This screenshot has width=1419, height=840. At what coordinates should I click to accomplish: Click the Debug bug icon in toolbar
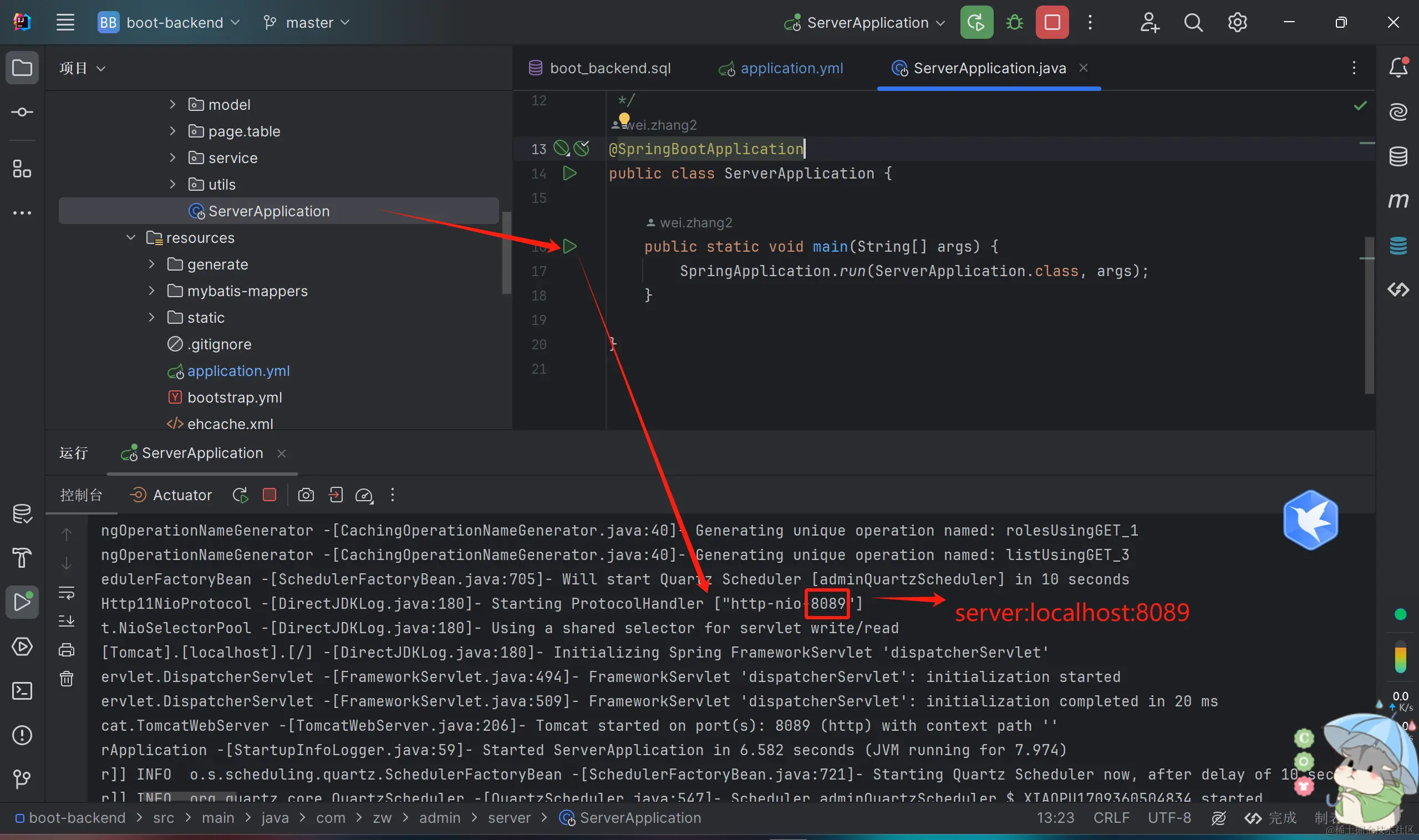pos(1014,23)
